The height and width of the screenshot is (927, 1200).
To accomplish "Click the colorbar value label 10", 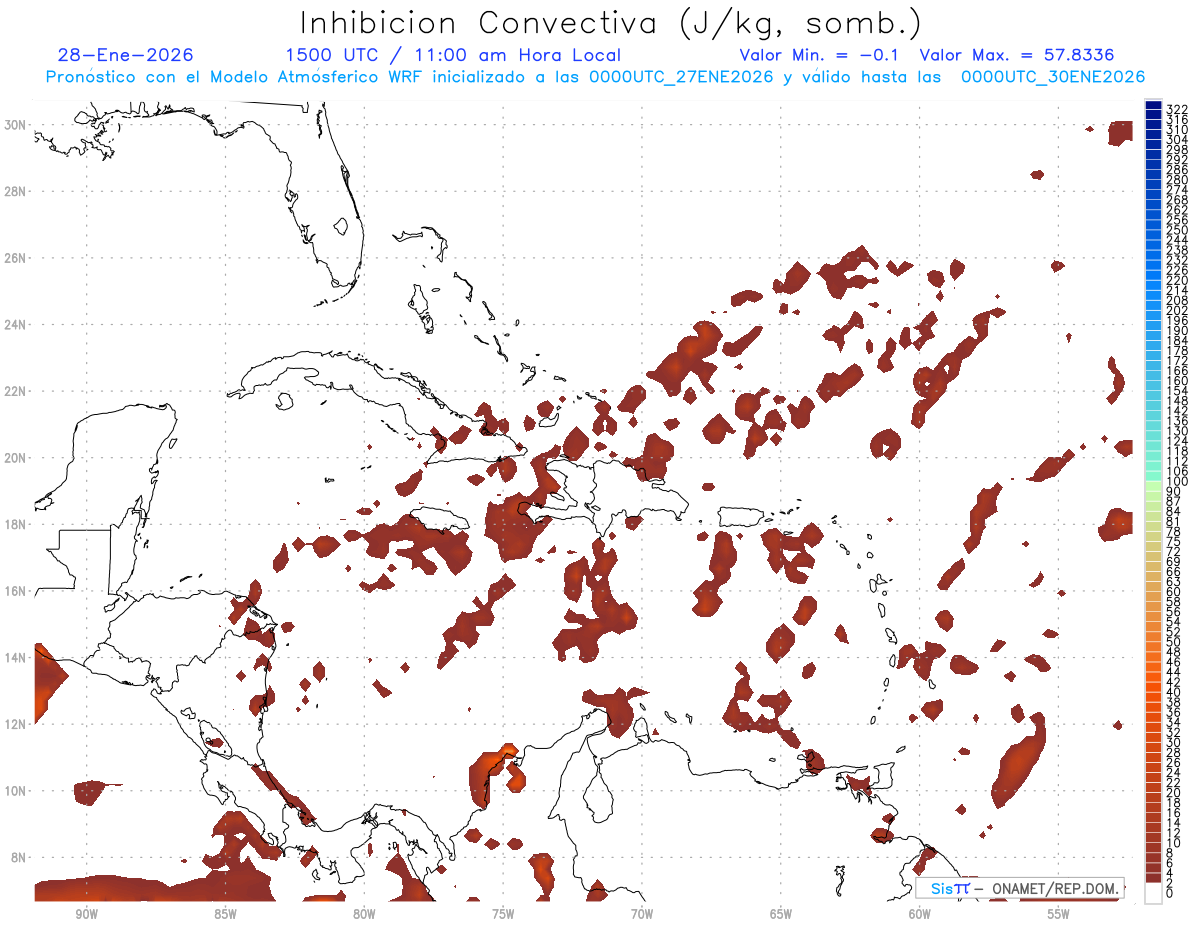I will [x=1174, y=842].
